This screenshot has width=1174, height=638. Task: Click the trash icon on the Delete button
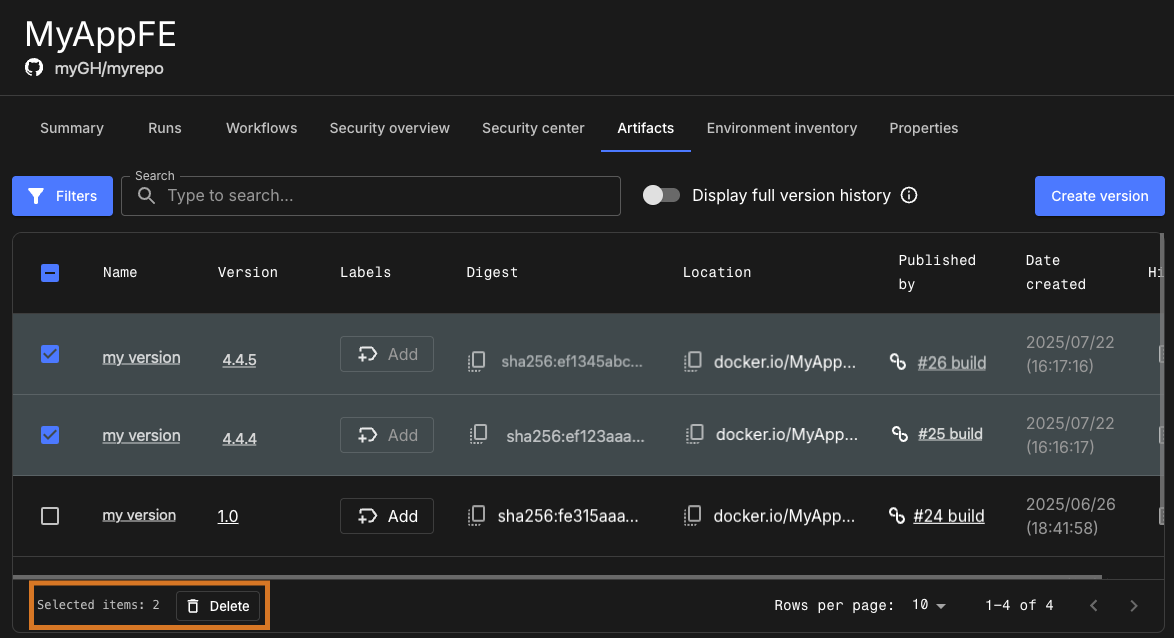click(x=191, y=606)
